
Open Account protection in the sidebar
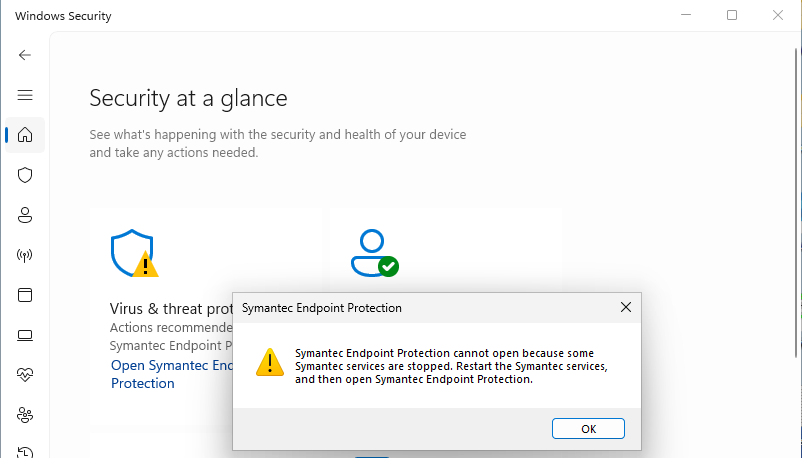click(x=25, y=215)
